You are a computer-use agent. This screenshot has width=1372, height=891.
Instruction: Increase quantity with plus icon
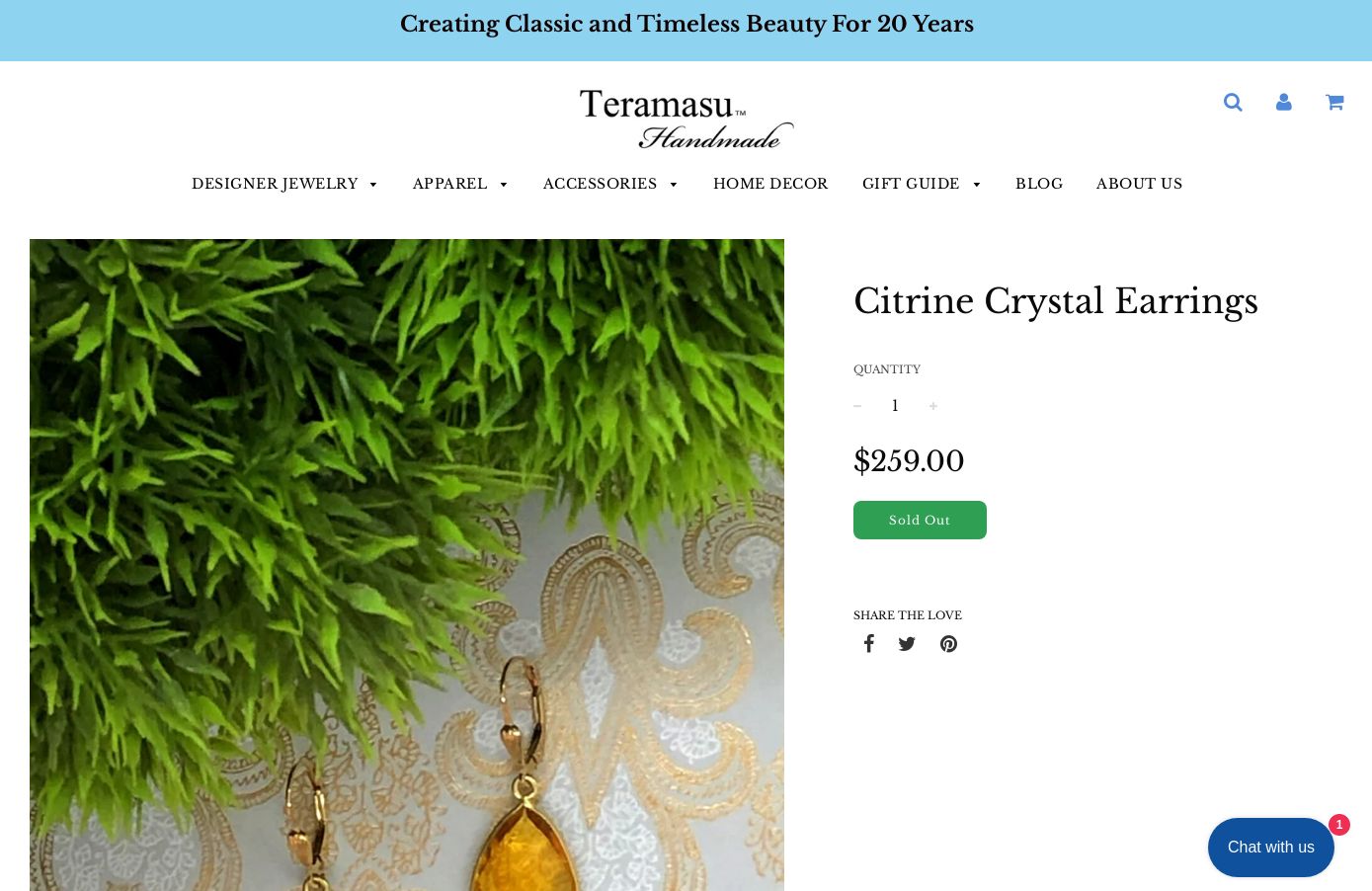932,406
